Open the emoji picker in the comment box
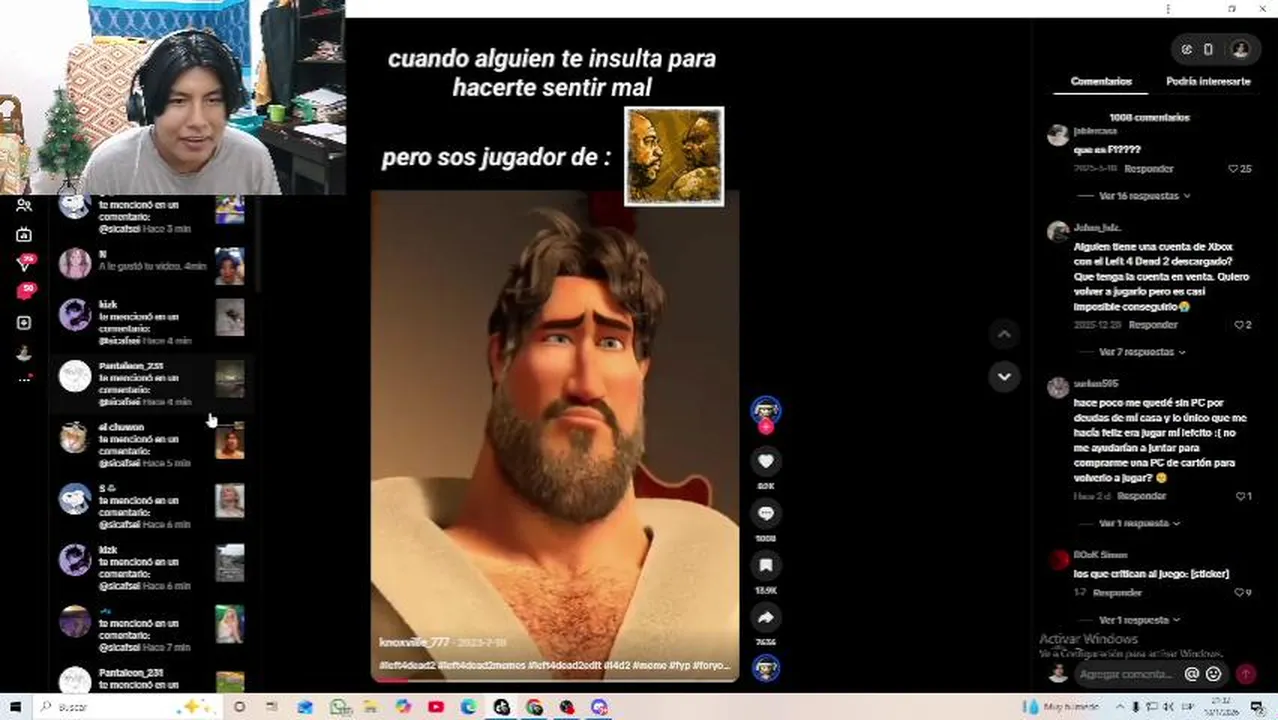Screen dimensions: 1278x720 pos(1213,674)
